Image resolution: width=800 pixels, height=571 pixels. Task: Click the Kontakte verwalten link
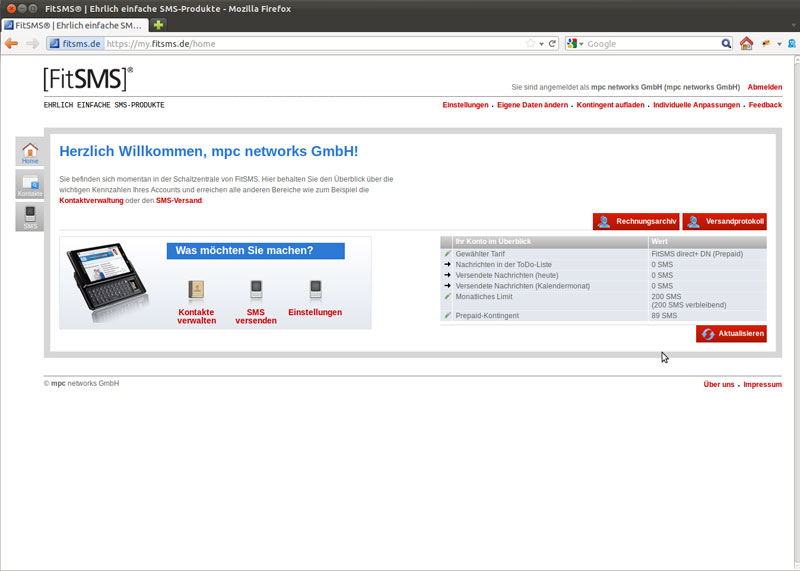(196, 316)
